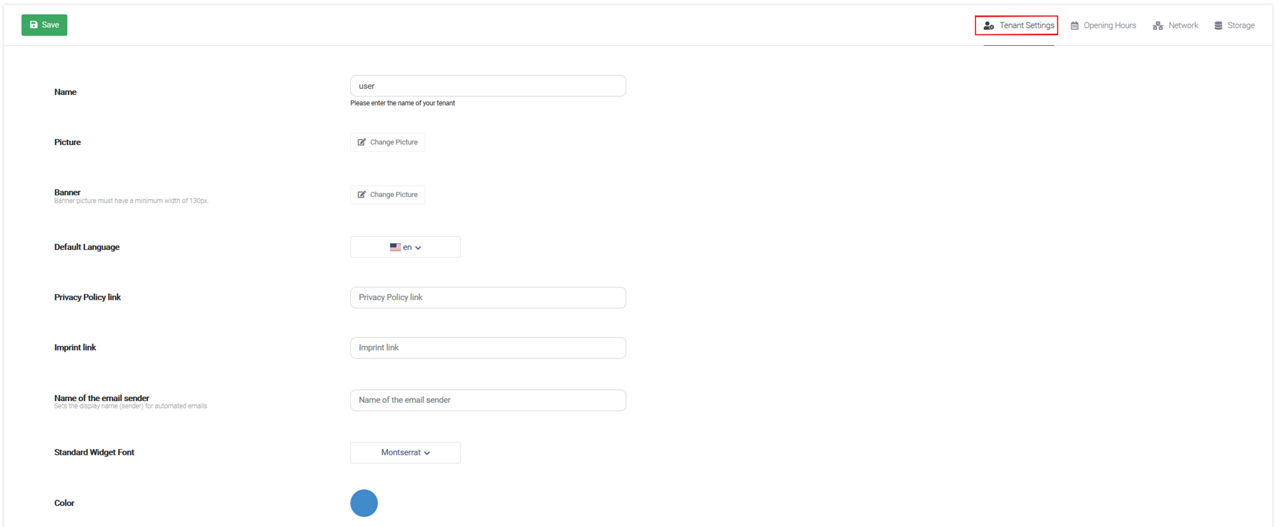Viewport: 1280px width, 527px height.
Task: Click chevron next to Montserrat
Action: pyautogui.click(x=427, y=453)
